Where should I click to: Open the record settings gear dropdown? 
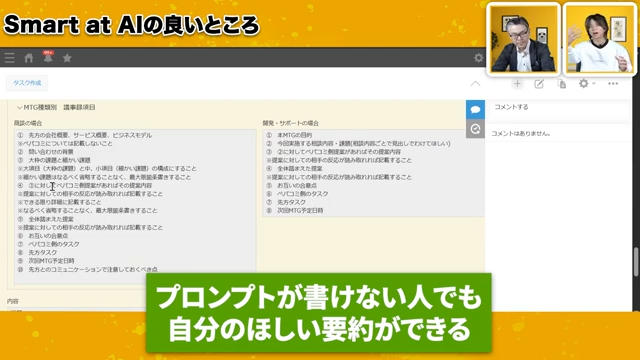coord(587,84)
